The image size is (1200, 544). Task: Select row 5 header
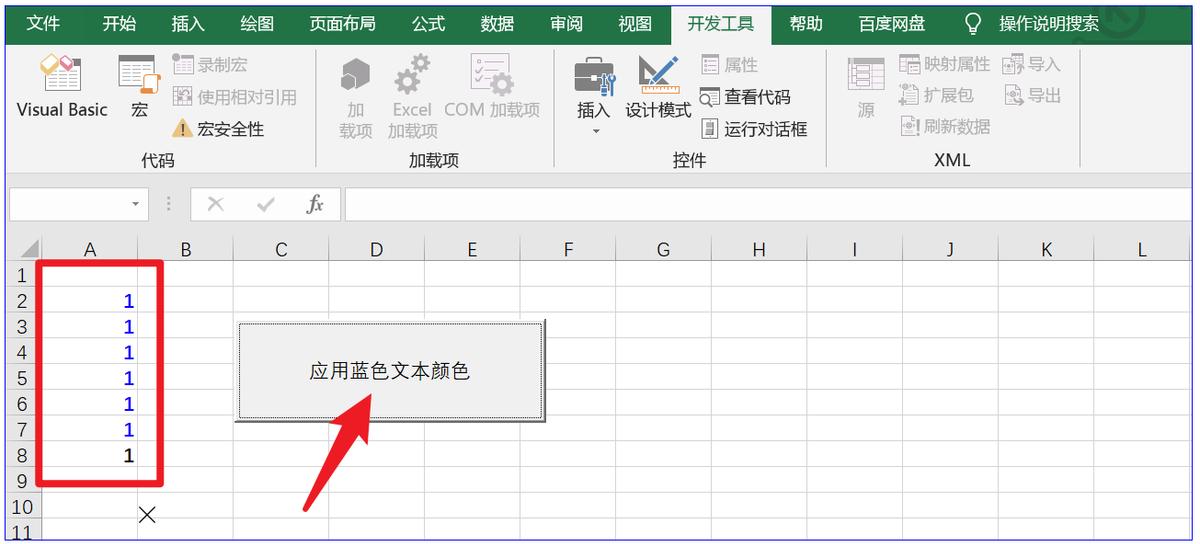(x=23, y=378)
